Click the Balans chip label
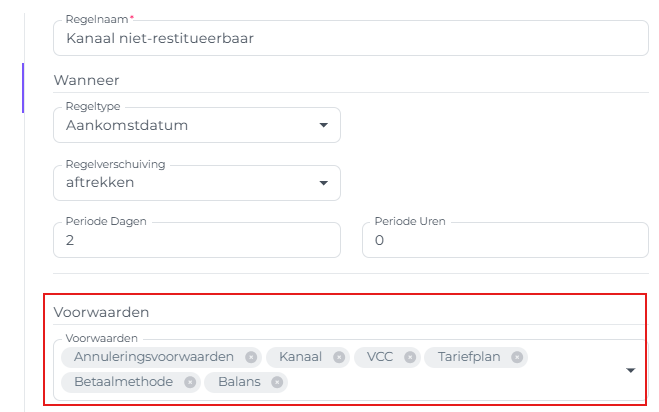Viewport: 659px width, 412px height. 239,382
